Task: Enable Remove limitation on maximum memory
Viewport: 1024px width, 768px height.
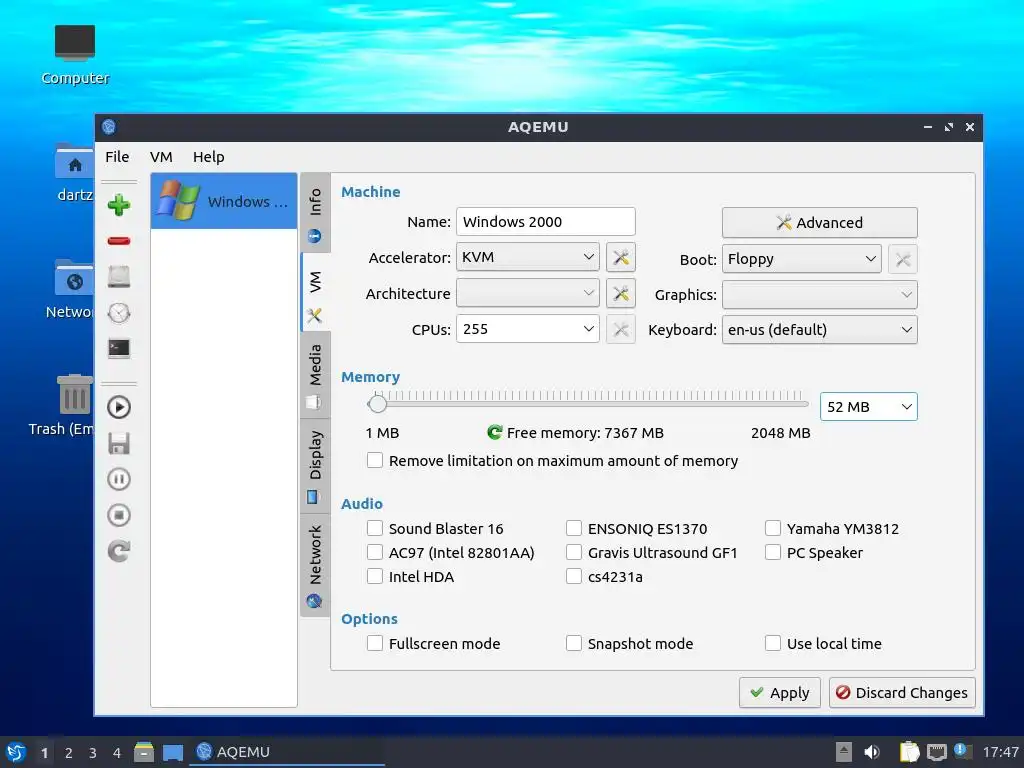Action: click(375, 460)
